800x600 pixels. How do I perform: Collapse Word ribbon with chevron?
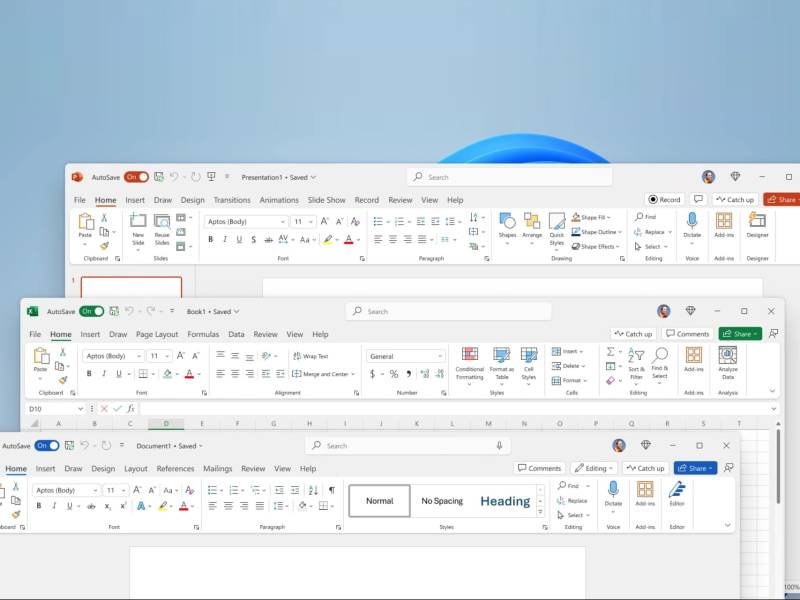click(x=728, y=525)
